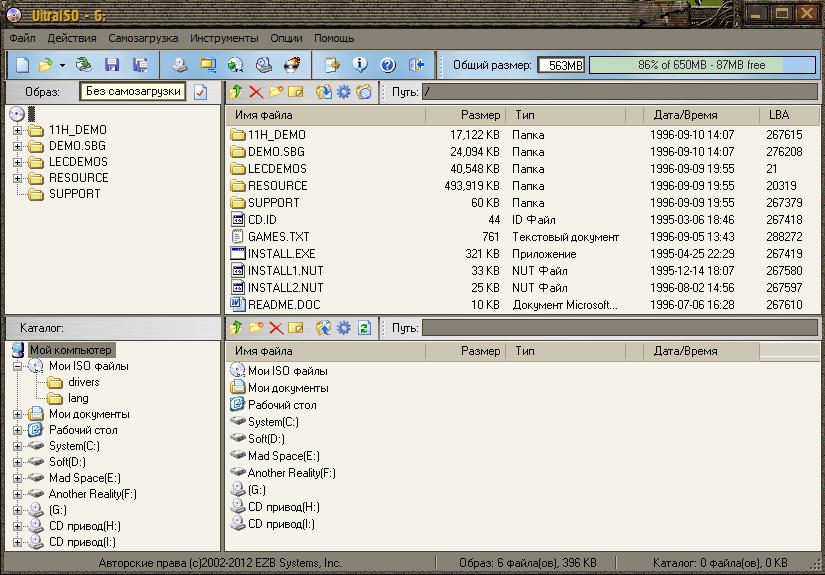
Task: Click the 86% of 650MB capacity bar
Action: (x=702, y=65)
